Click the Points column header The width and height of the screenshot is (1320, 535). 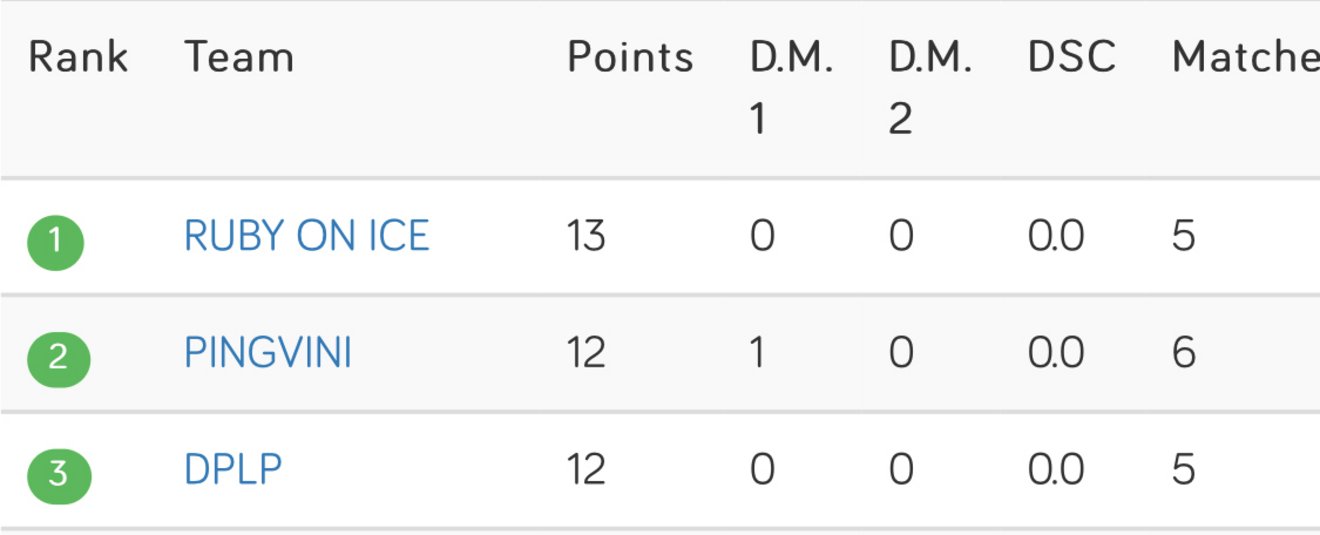630,58
